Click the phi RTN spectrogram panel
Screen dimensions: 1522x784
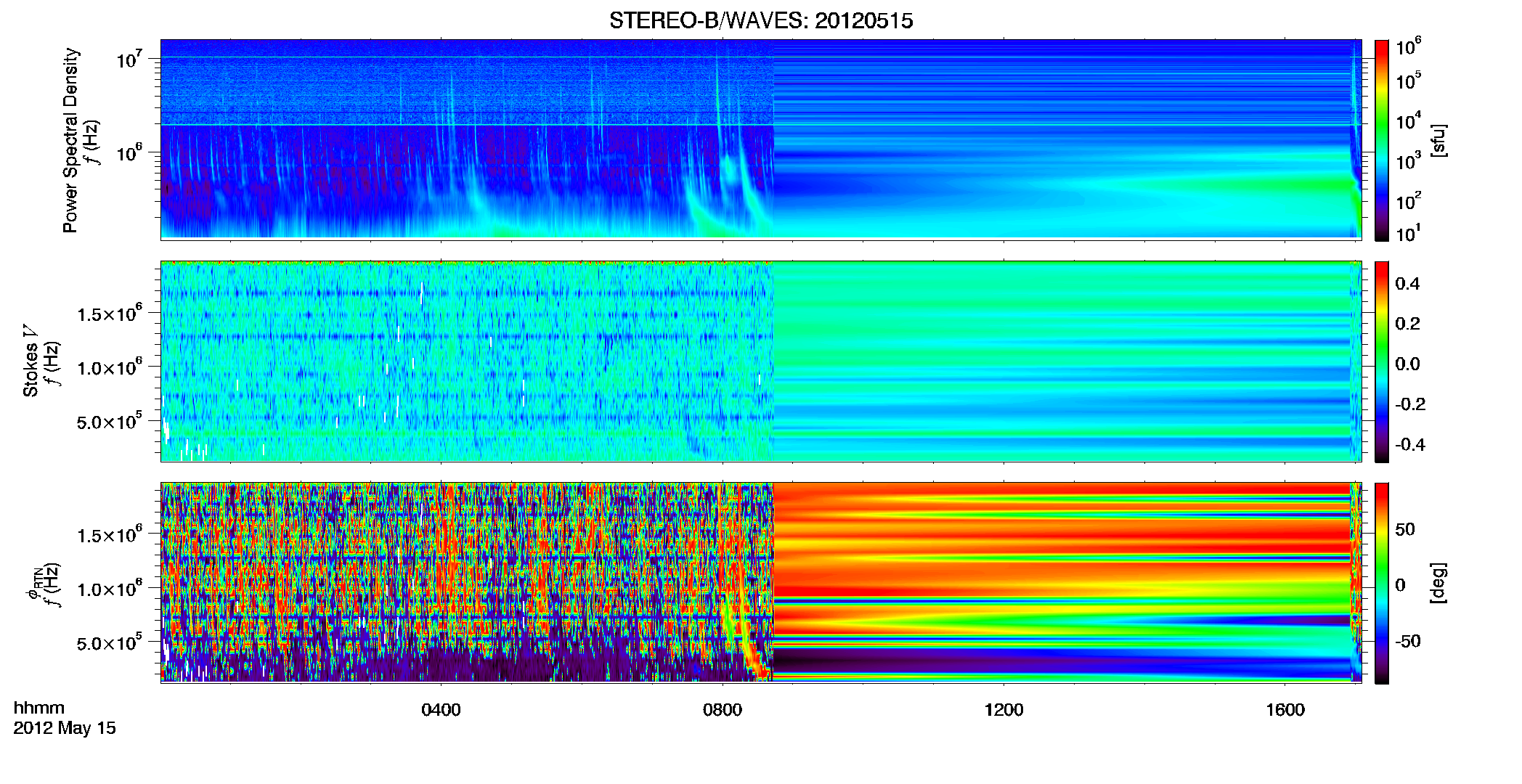(761, 582)
